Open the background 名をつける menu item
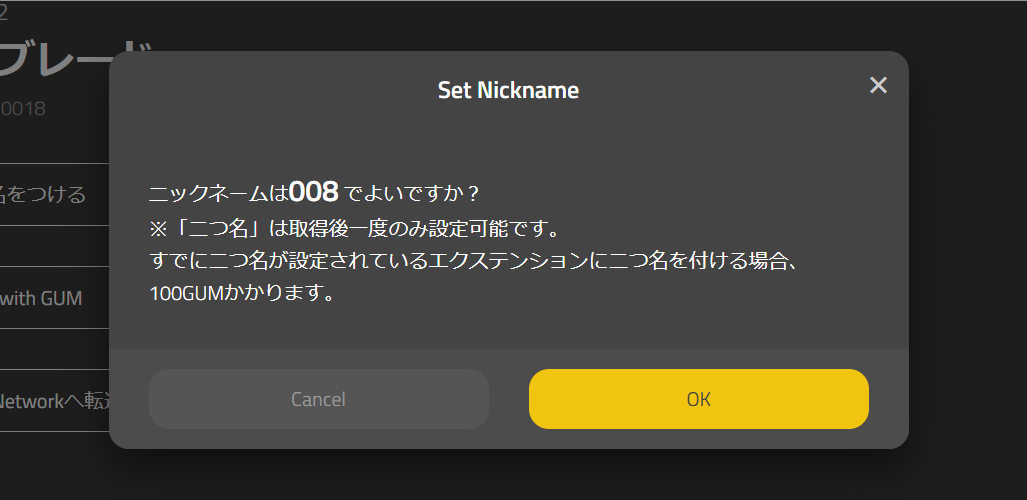This screenshot has width=1027, height=500. 45,194
